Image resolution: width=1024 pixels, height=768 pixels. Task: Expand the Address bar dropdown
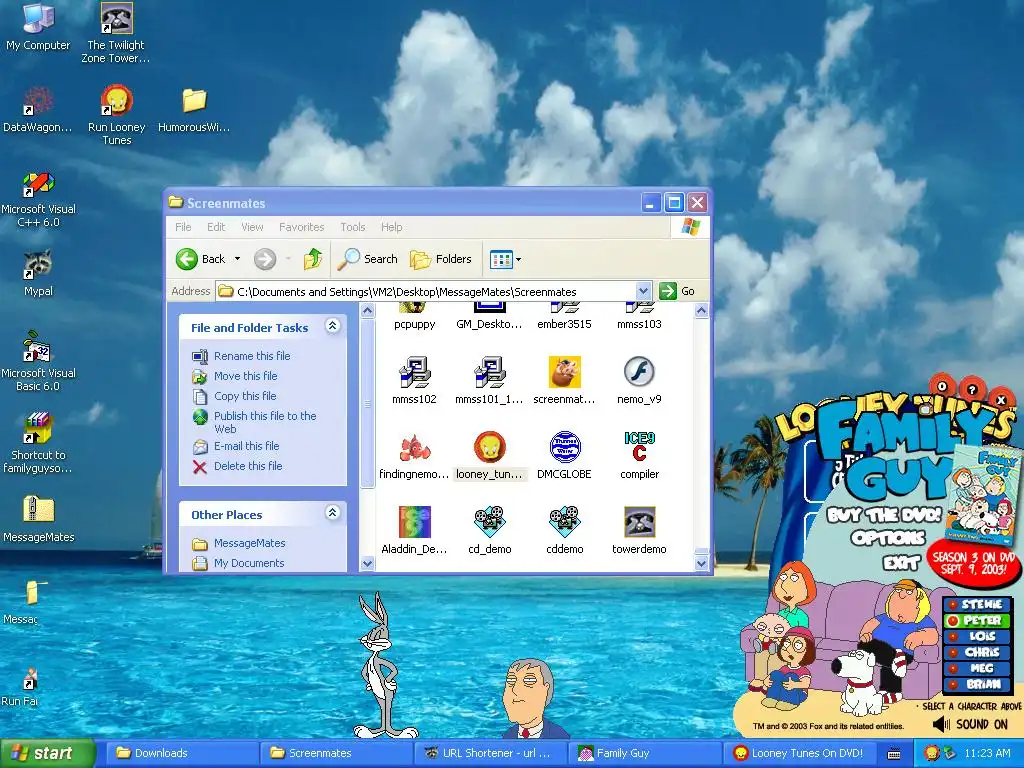643,291
